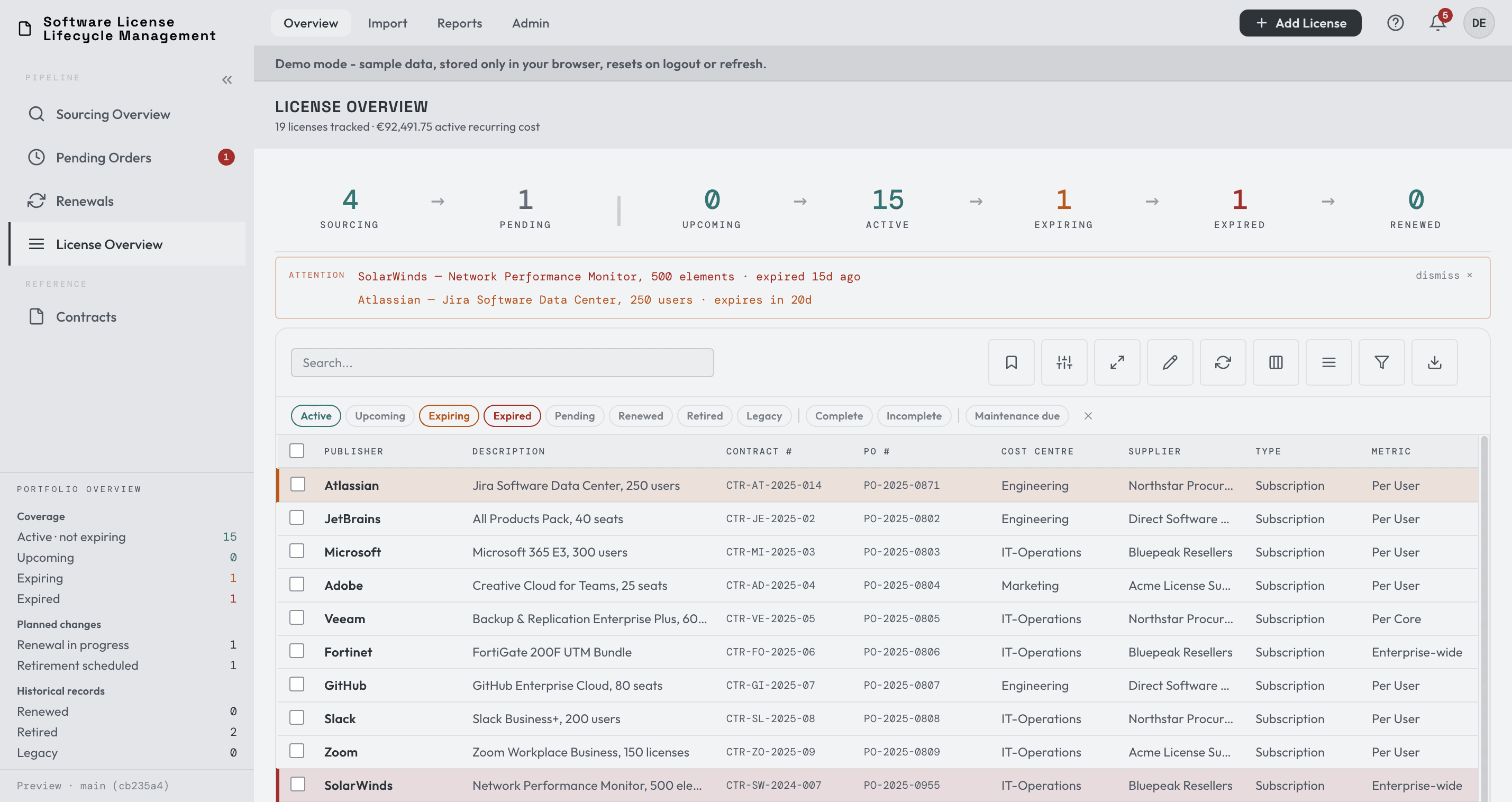Open the help question mark icon

click(x=1395, y=23)
